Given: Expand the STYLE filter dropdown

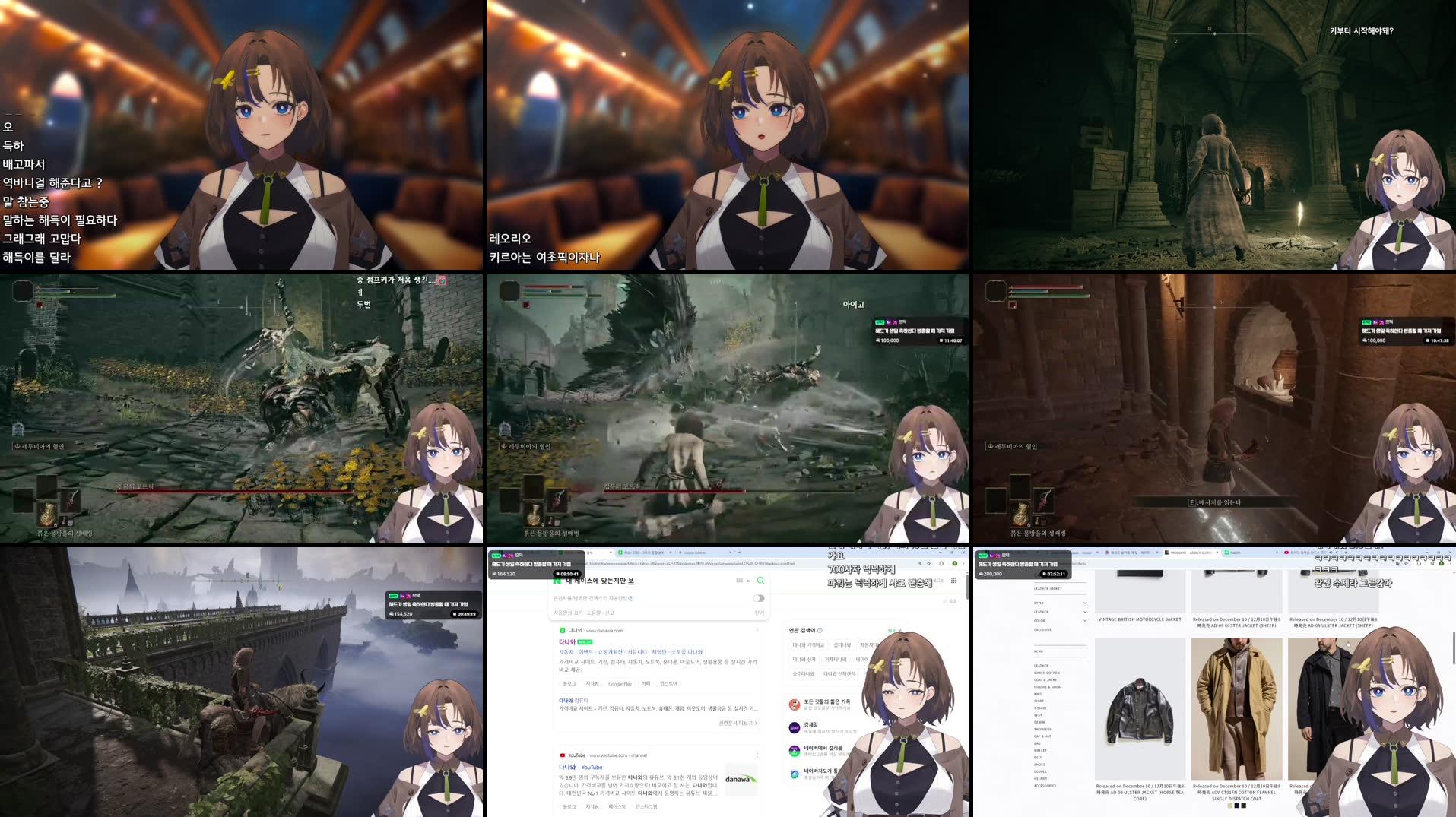Looking at the screenshot, I should coord(1086,603).
